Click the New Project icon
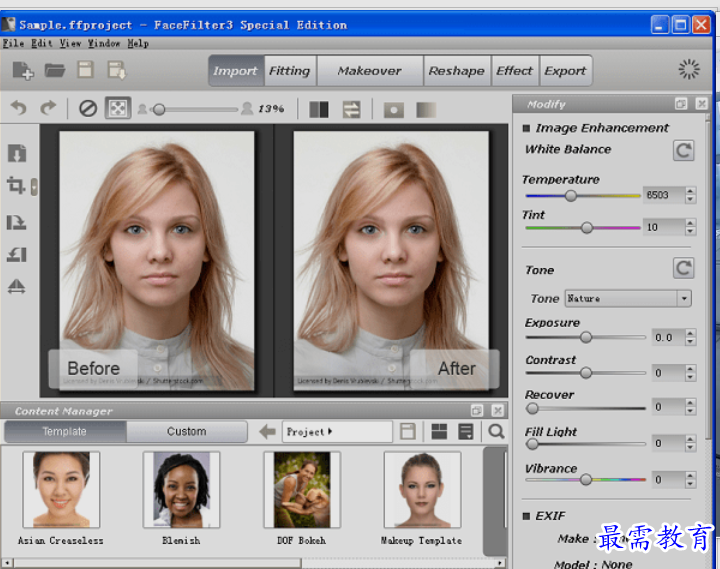Viewport: 720px width, 569px height. click(22, 70)
